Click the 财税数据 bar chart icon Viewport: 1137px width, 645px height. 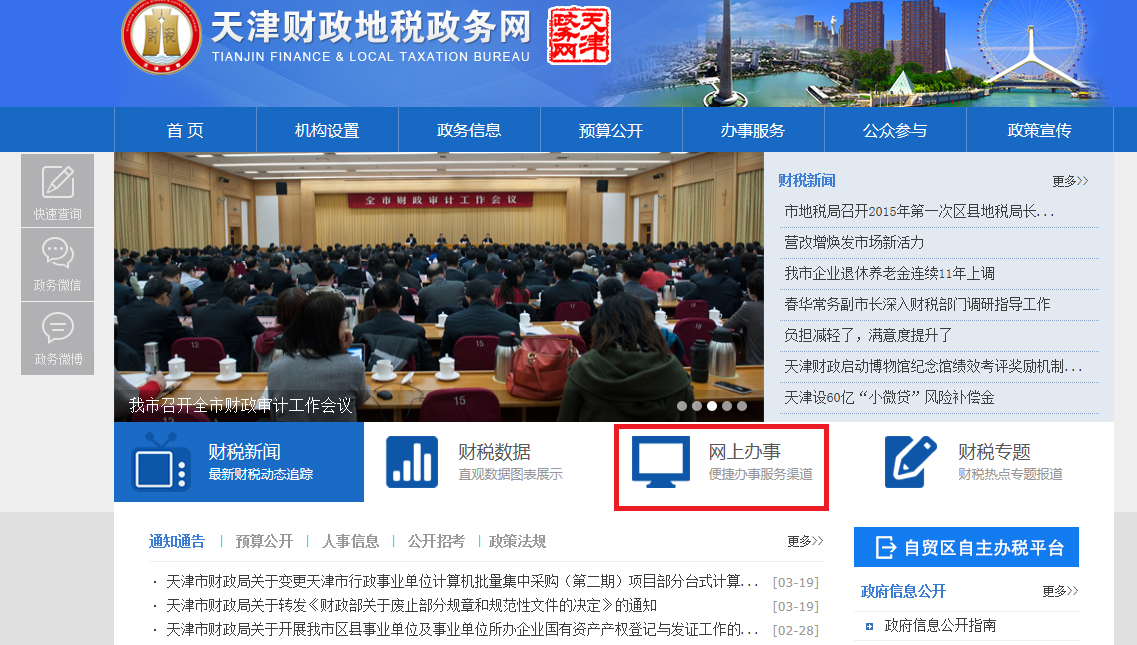412,462
